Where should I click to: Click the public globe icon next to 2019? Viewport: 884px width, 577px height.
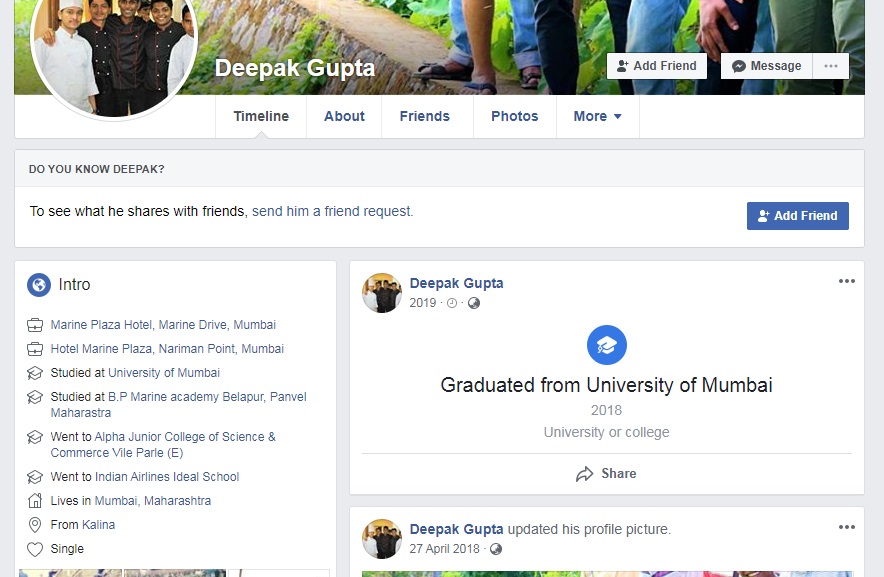click(474, 303)
